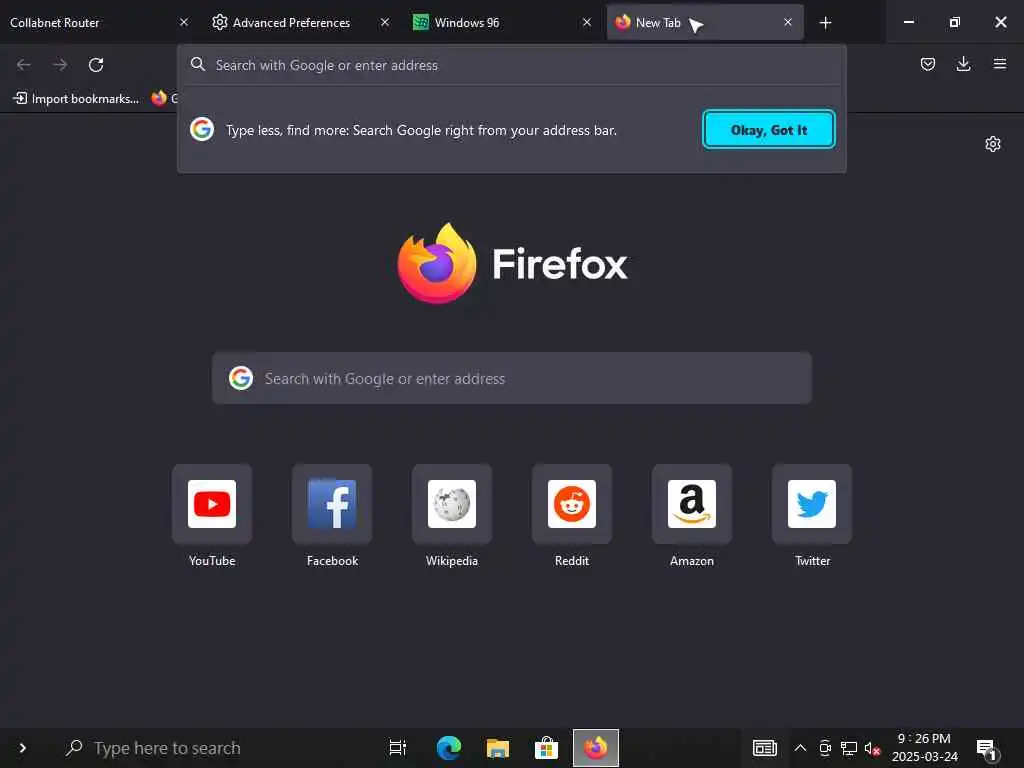Open the Twitter shortcut tile
Image resolution: width=1024 pixels, height=768 pixels.
[812, 504]
